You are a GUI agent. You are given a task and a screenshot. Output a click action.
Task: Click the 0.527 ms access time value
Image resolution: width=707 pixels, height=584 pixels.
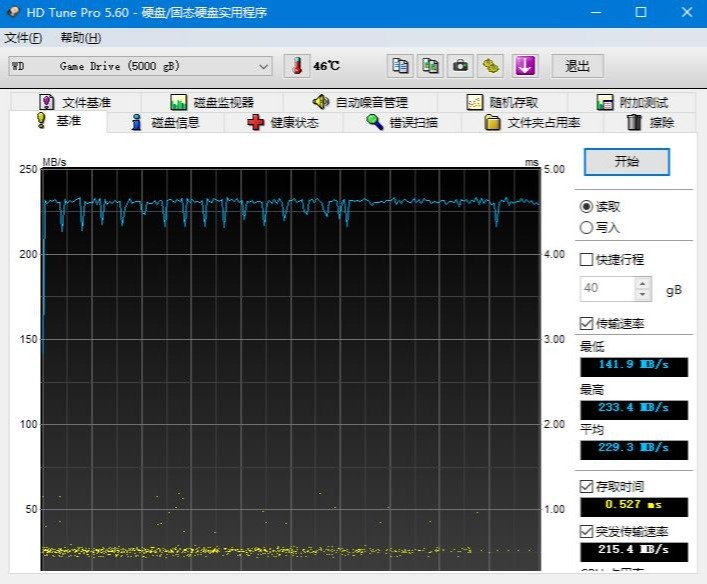[x=634, y=507]
